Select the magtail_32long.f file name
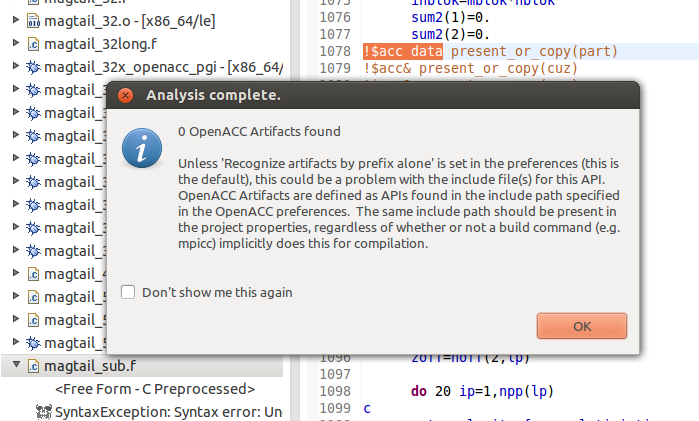 click(x=100, y=44)
